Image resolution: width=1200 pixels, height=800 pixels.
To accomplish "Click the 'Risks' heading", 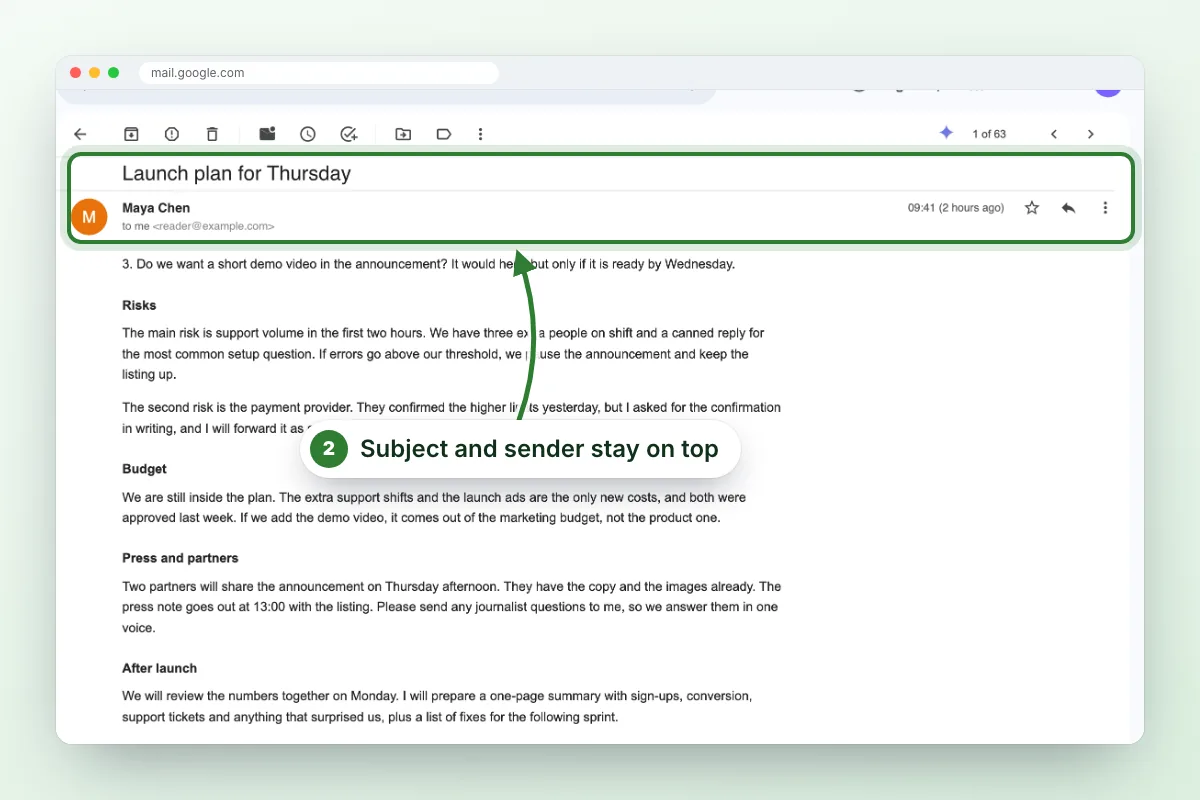I will 139,305.
